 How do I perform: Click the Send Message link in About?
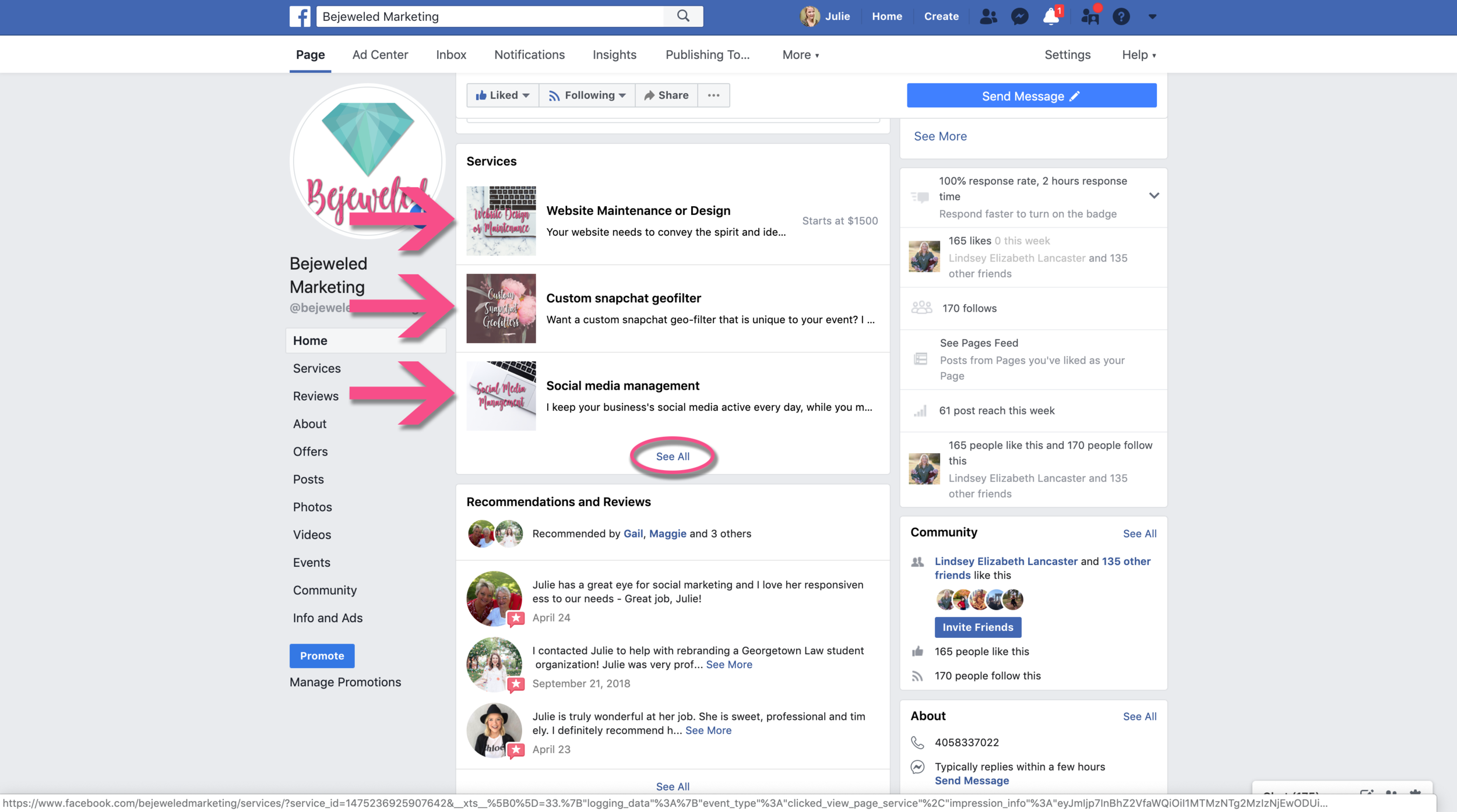pos(972,781)
